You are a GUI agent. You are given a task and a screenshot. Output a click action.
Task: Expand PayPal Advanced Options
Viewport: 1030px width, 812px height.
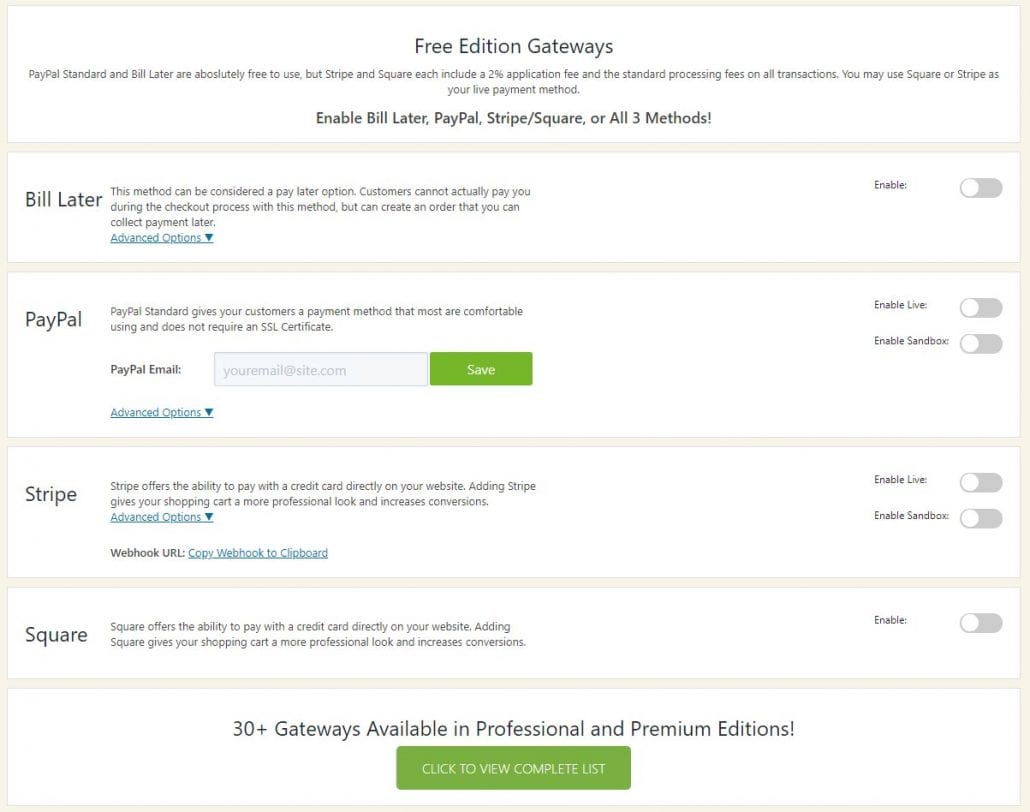point(161,412)
